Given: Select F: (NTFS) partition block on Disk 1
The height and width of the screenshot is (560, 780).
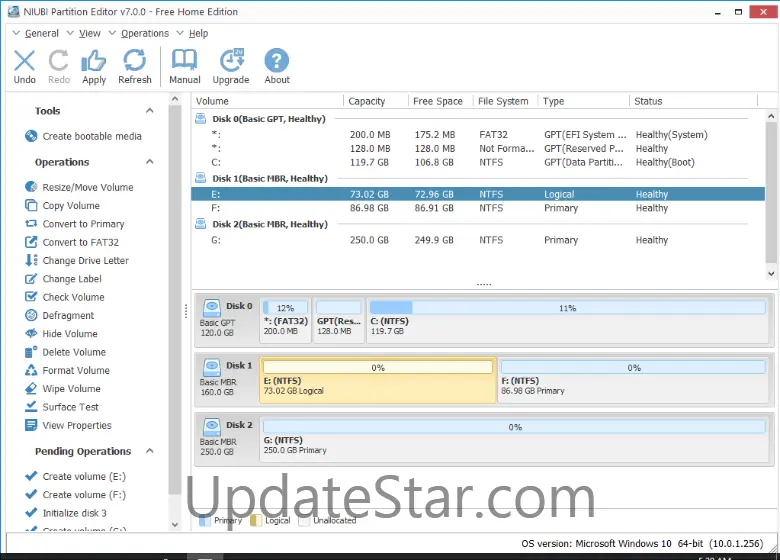Looking at the screenshot, I should 633,380.
